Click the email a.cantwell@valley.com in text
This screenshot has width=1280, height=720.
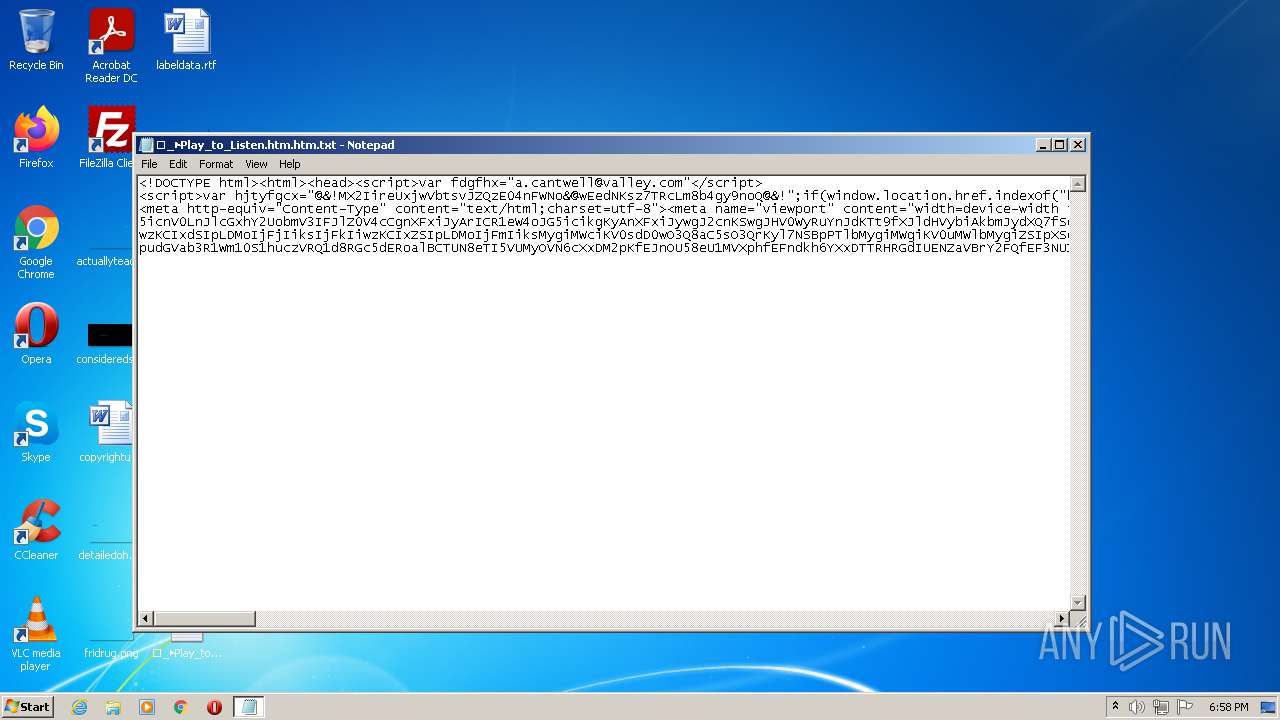point(599,183)
